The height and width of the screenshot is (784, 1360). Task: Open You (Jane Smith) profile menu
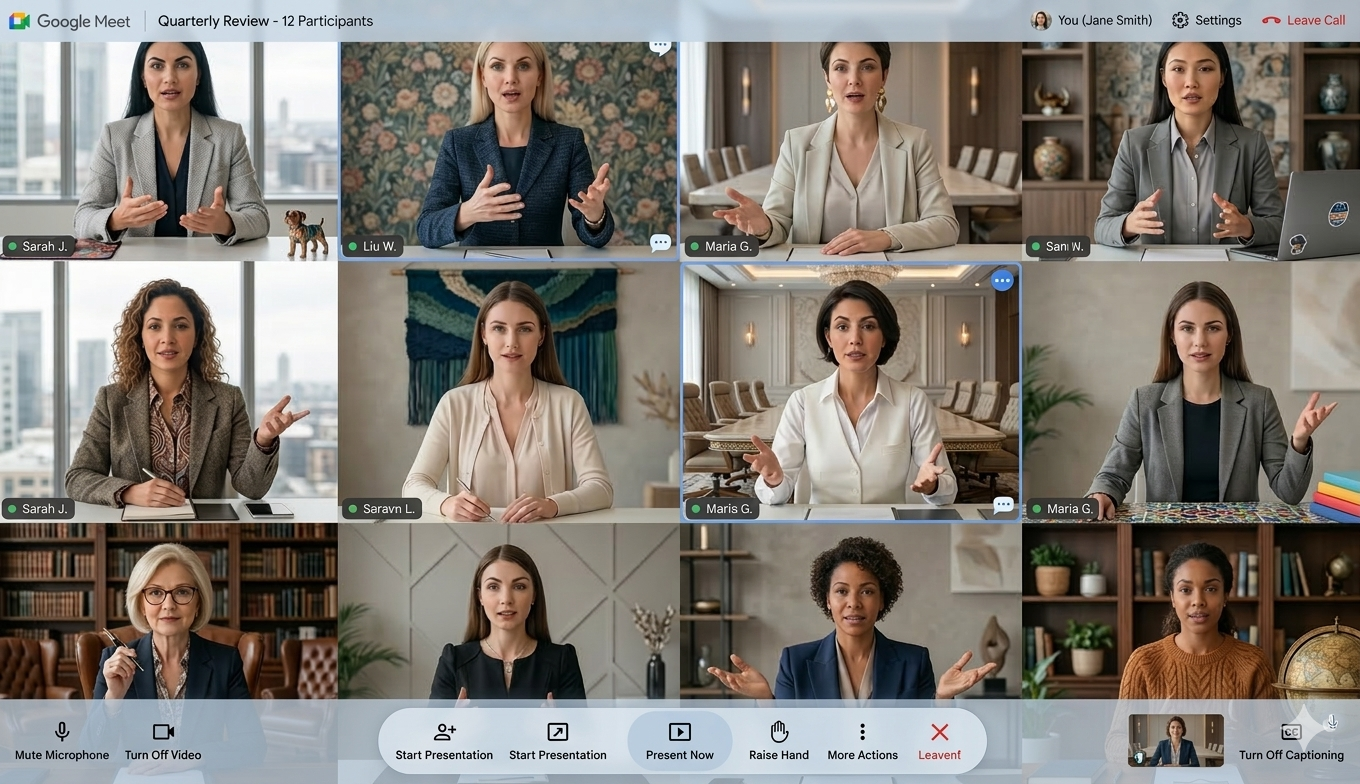click(x=1091, y=20)
